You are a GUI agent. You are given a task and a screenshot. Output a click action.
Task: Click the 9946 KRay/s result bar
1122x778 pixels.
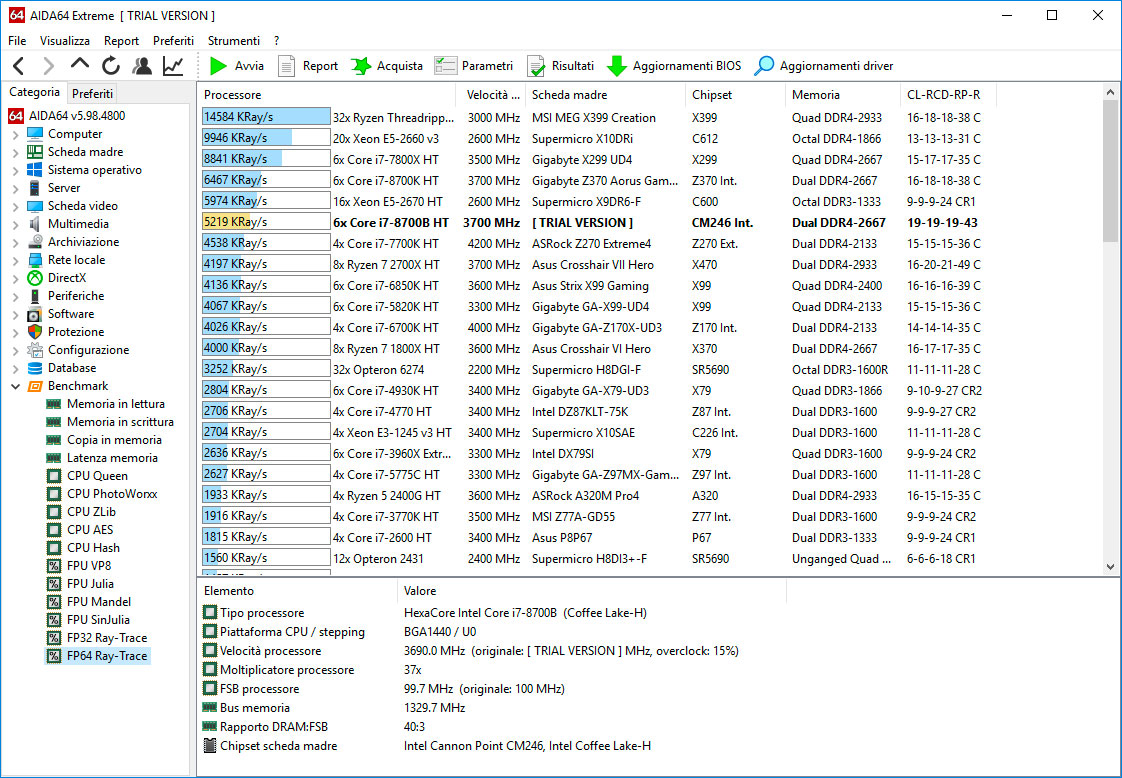tap(266, 138)
